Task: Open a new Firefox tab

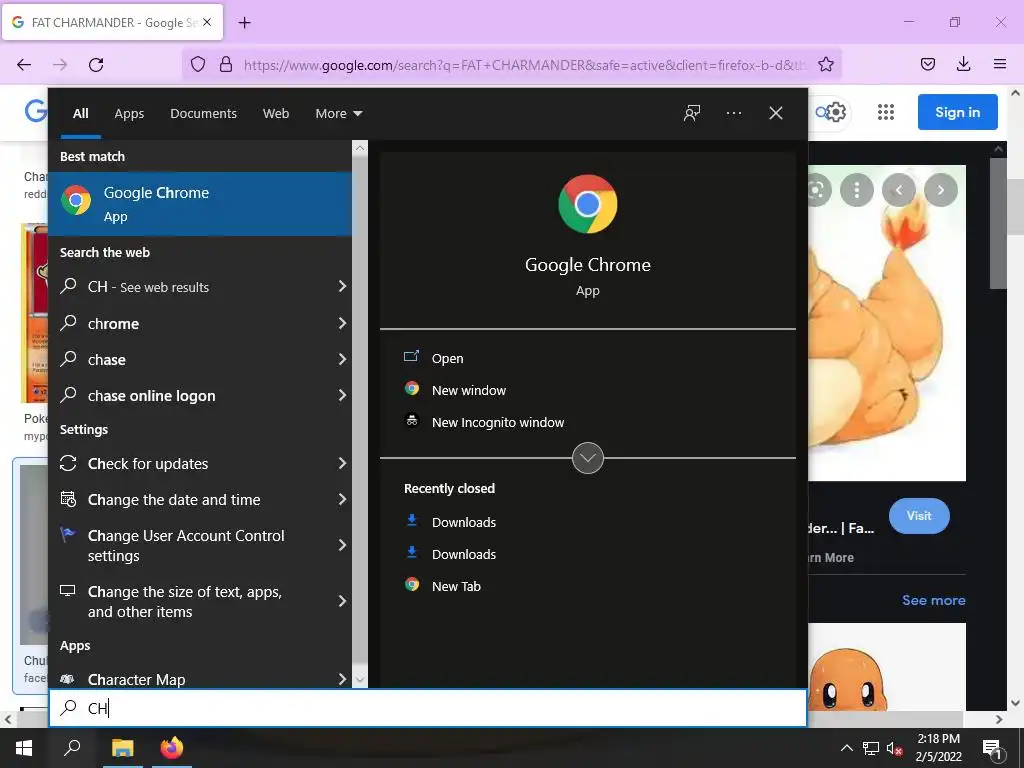Action: 245,23
